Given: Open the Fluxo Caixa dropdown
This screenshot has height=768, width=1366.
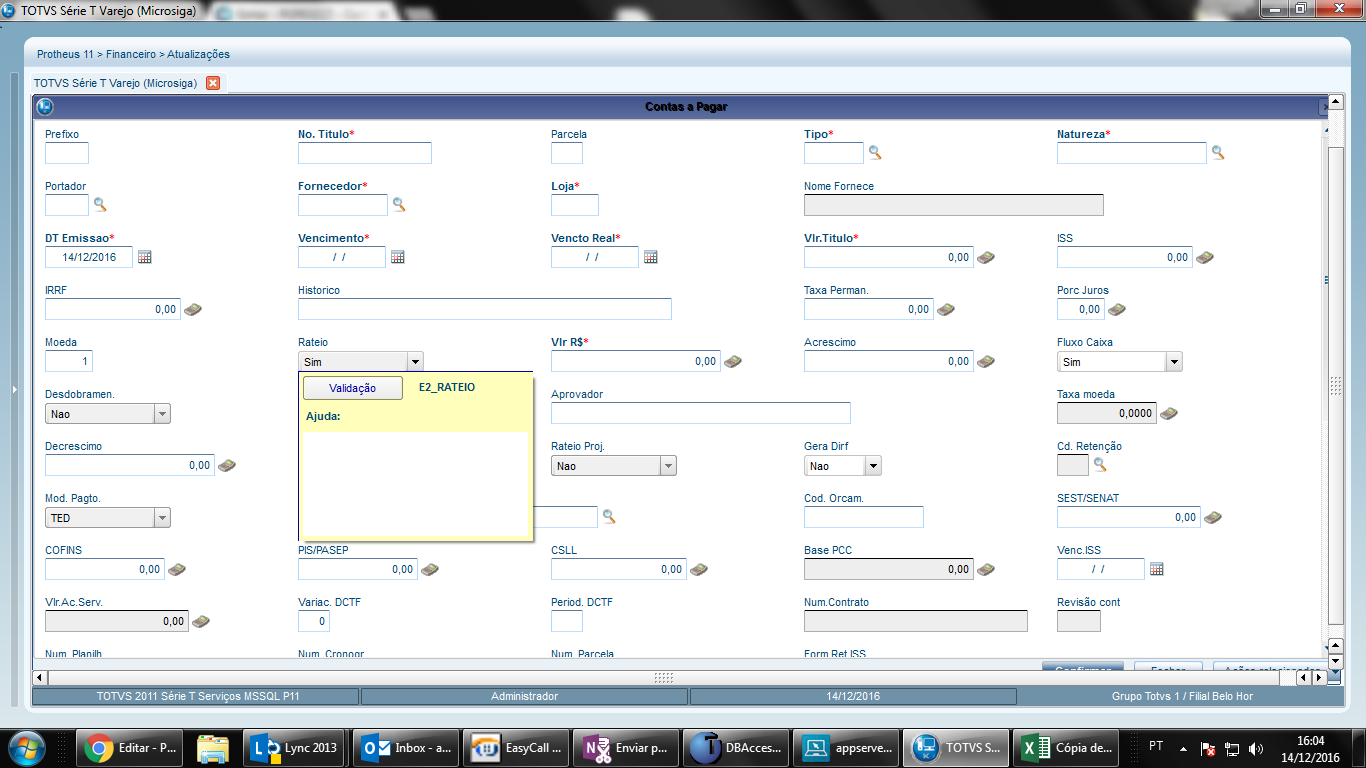Looking at the screenshot, I should (1174, 362).
